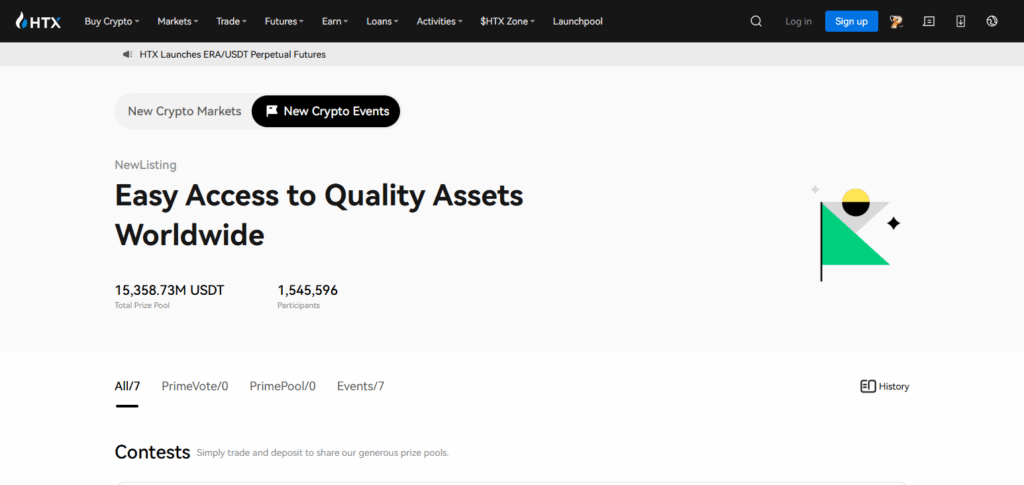
Task: Expand the Earn dropdown
Action: click(x=335, y=21)
